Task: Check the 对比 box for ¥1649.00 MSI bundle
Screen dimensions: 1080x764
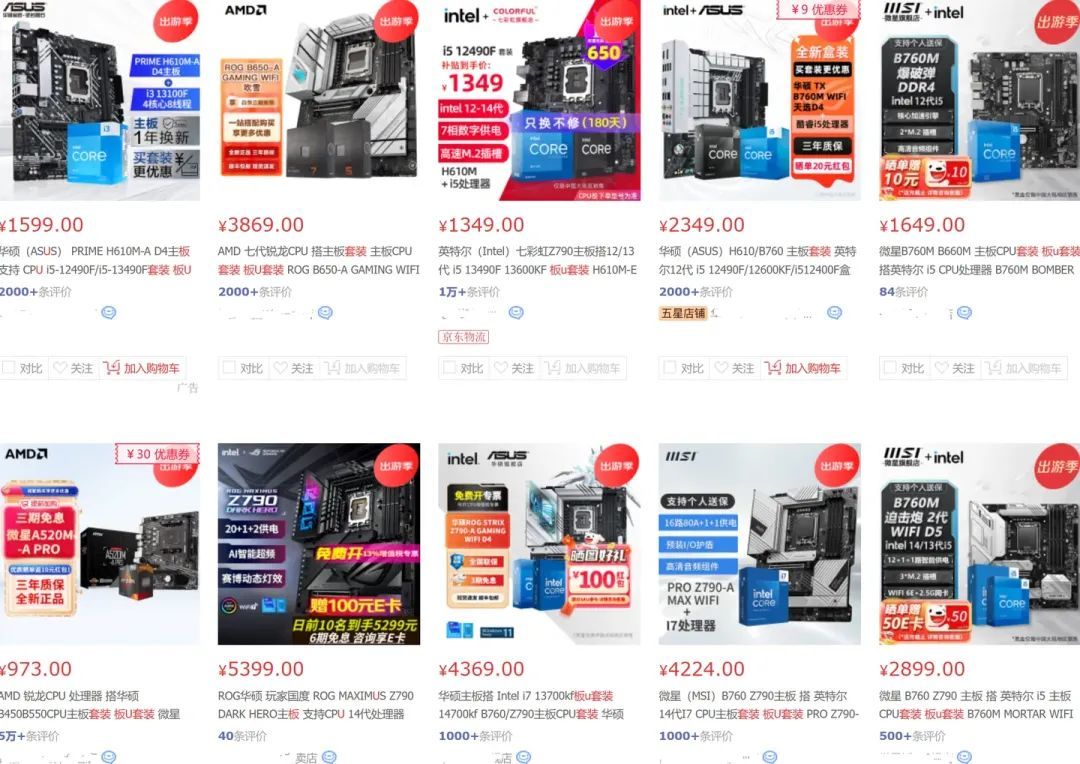Action: [890, 368]
